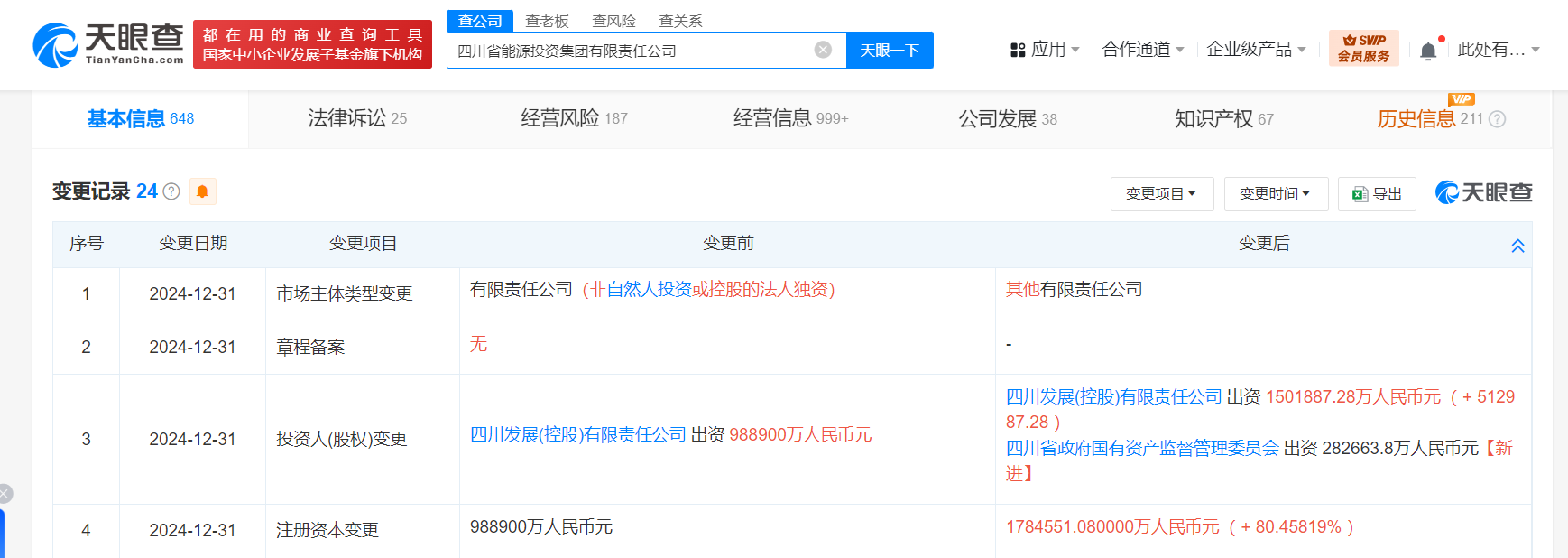Switch to the 法律诉讼 tab
Image resolution: width=1568 pixels, height=558 pixels.
point(357,118)
